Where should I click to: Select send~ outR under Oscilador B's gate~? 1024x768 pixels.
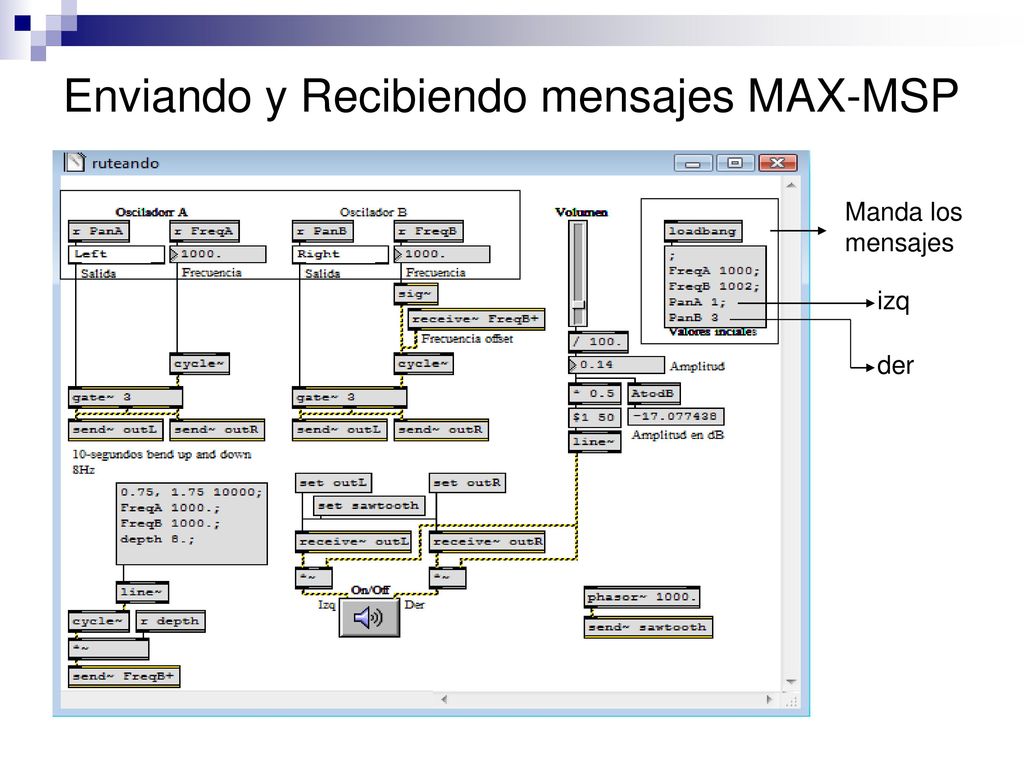click(441, 430)
